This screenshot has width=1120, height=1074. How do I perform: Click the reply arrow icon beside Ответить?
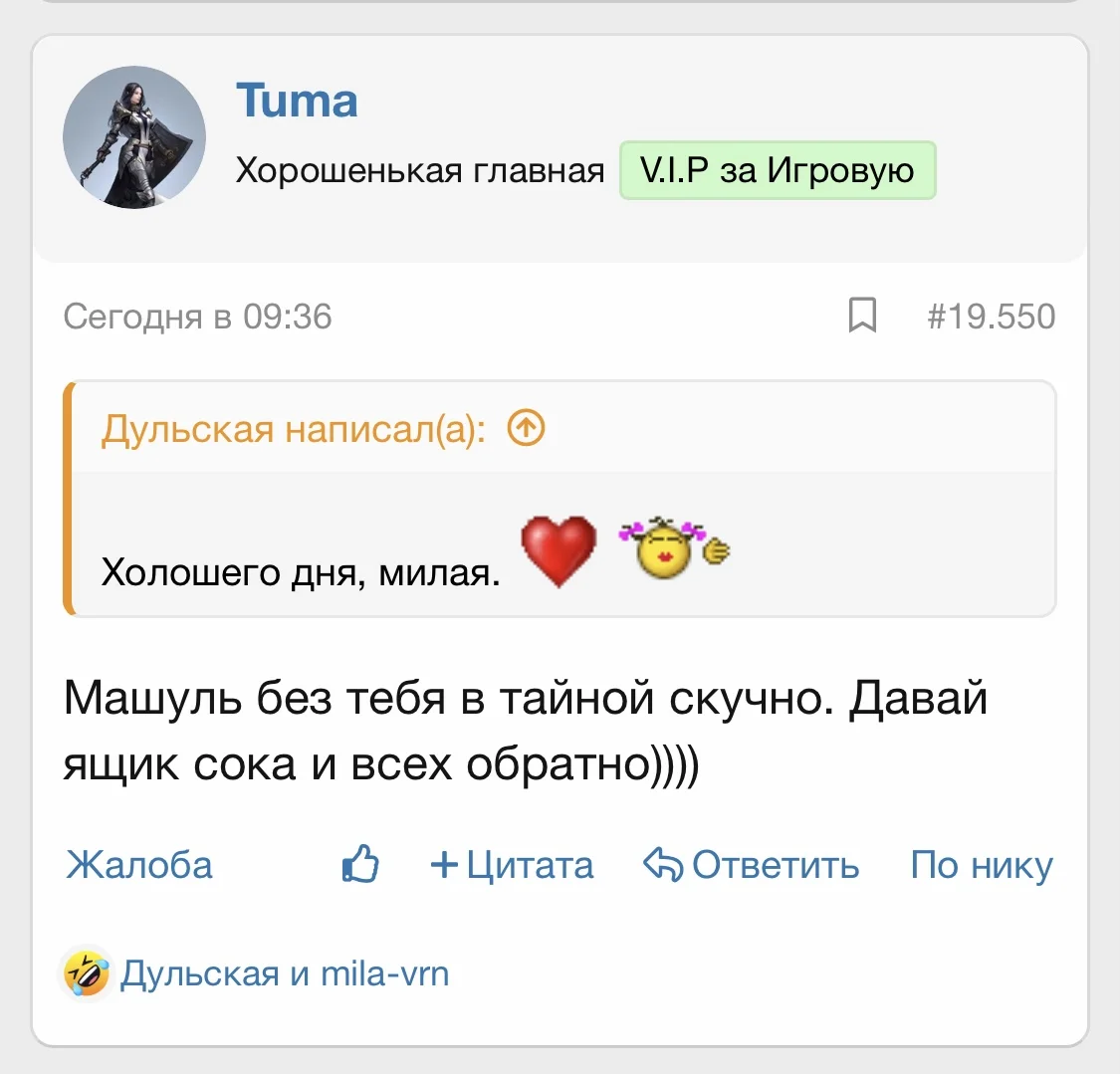pos(662,864)
